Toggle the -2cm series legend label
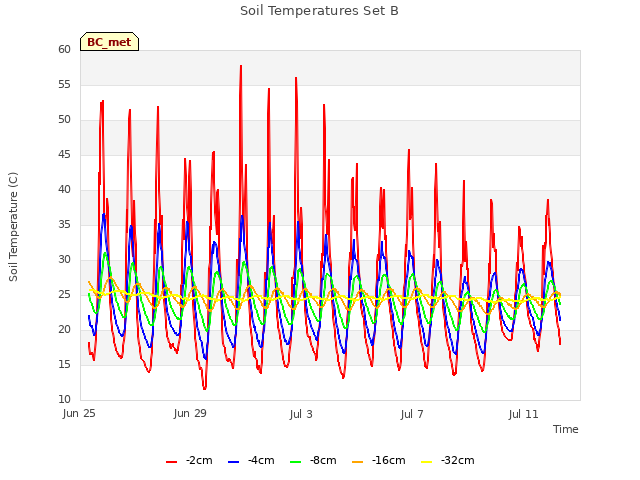 click(199, 460)
